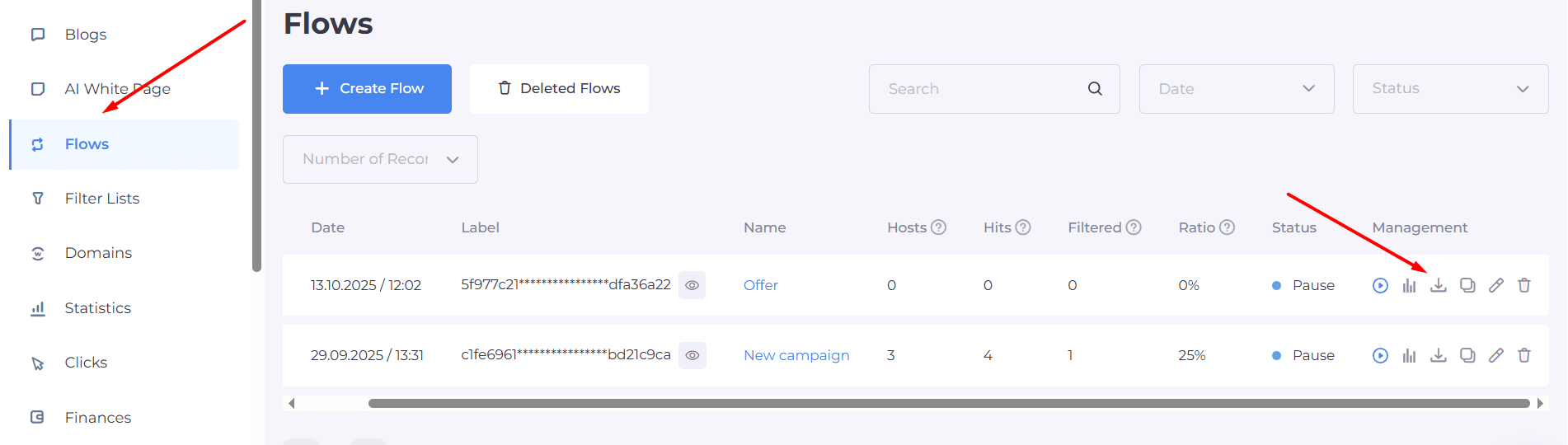Image resolution: width=1568 pixels, height=445 pixels.
Task: Click download icon for Offer flow
Action: [1438, 285]
